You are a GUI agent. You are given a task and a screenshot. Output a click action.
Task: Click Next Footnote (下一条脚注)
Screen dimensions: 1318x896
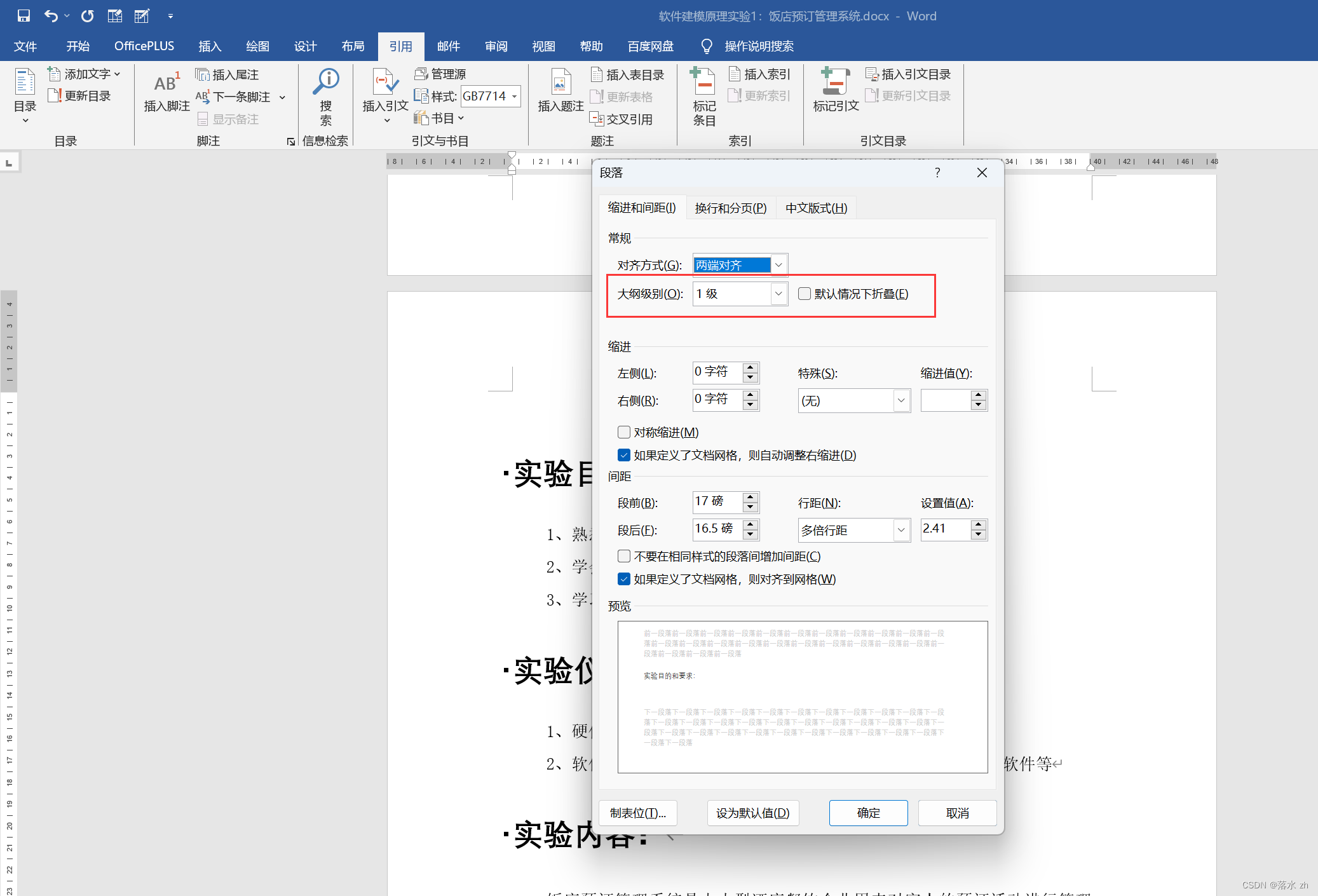pyautogui.click(x=234, y=97)
